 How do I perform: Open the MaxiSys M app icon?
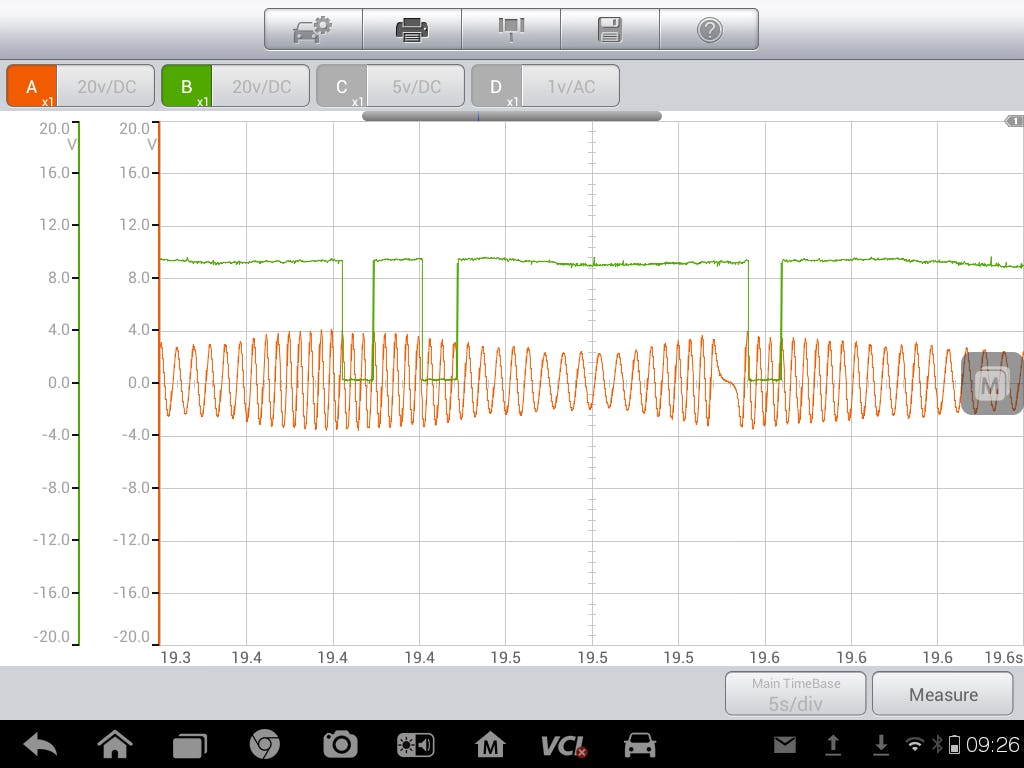(x=490, y=745)
